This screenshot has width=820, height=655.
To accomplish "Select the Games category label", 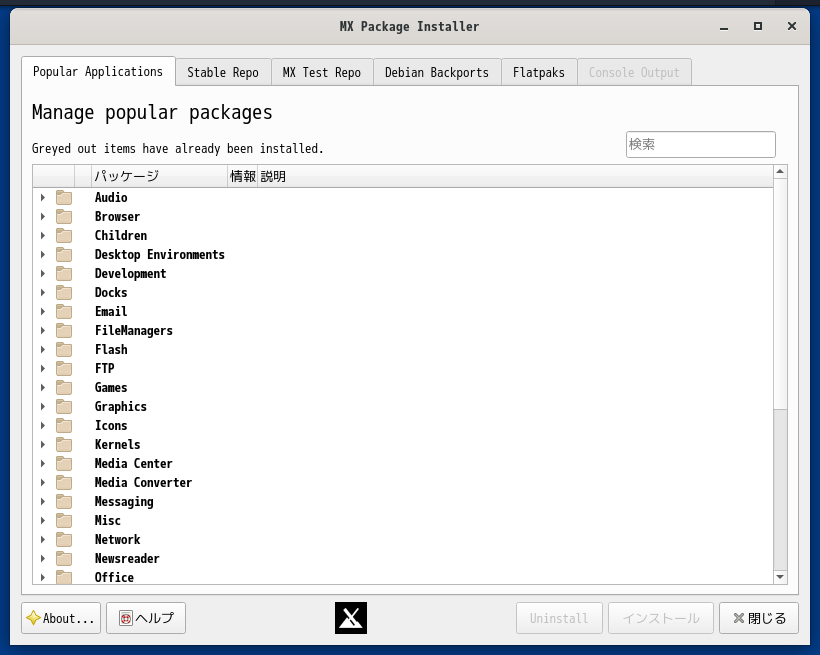I will click(111, 388).
